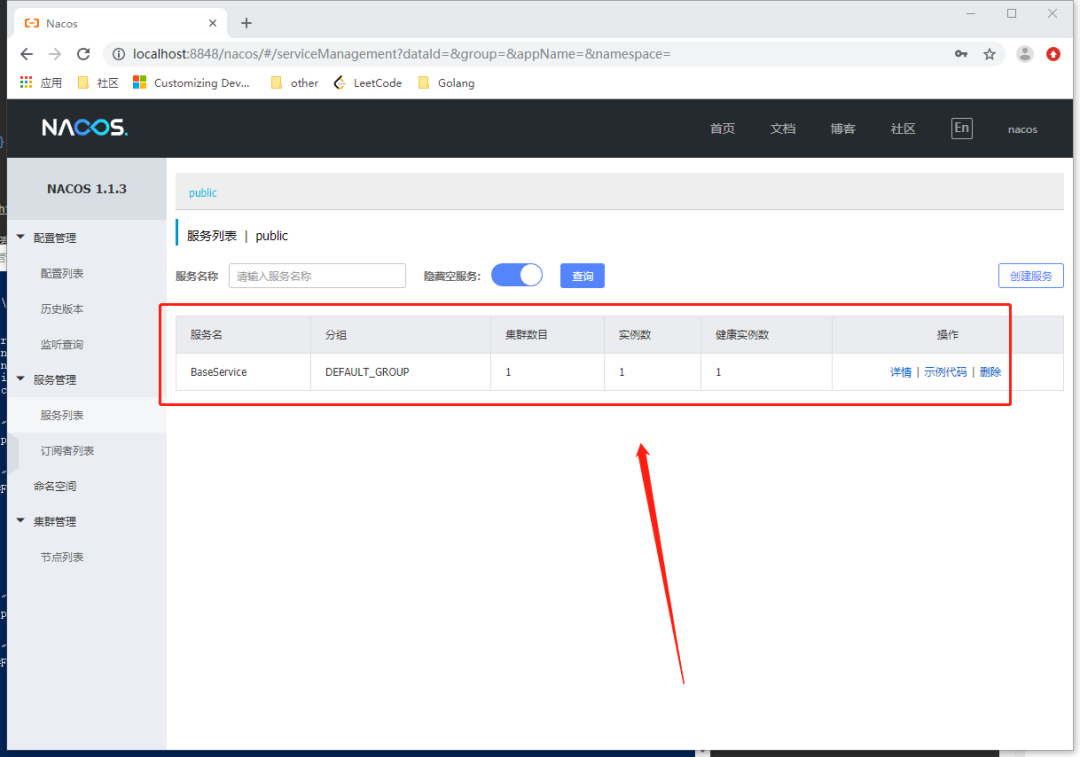This screenshot has height=757, width=1080.
Task: Focus the 服务名称 input field
Action: pos(317,276)
